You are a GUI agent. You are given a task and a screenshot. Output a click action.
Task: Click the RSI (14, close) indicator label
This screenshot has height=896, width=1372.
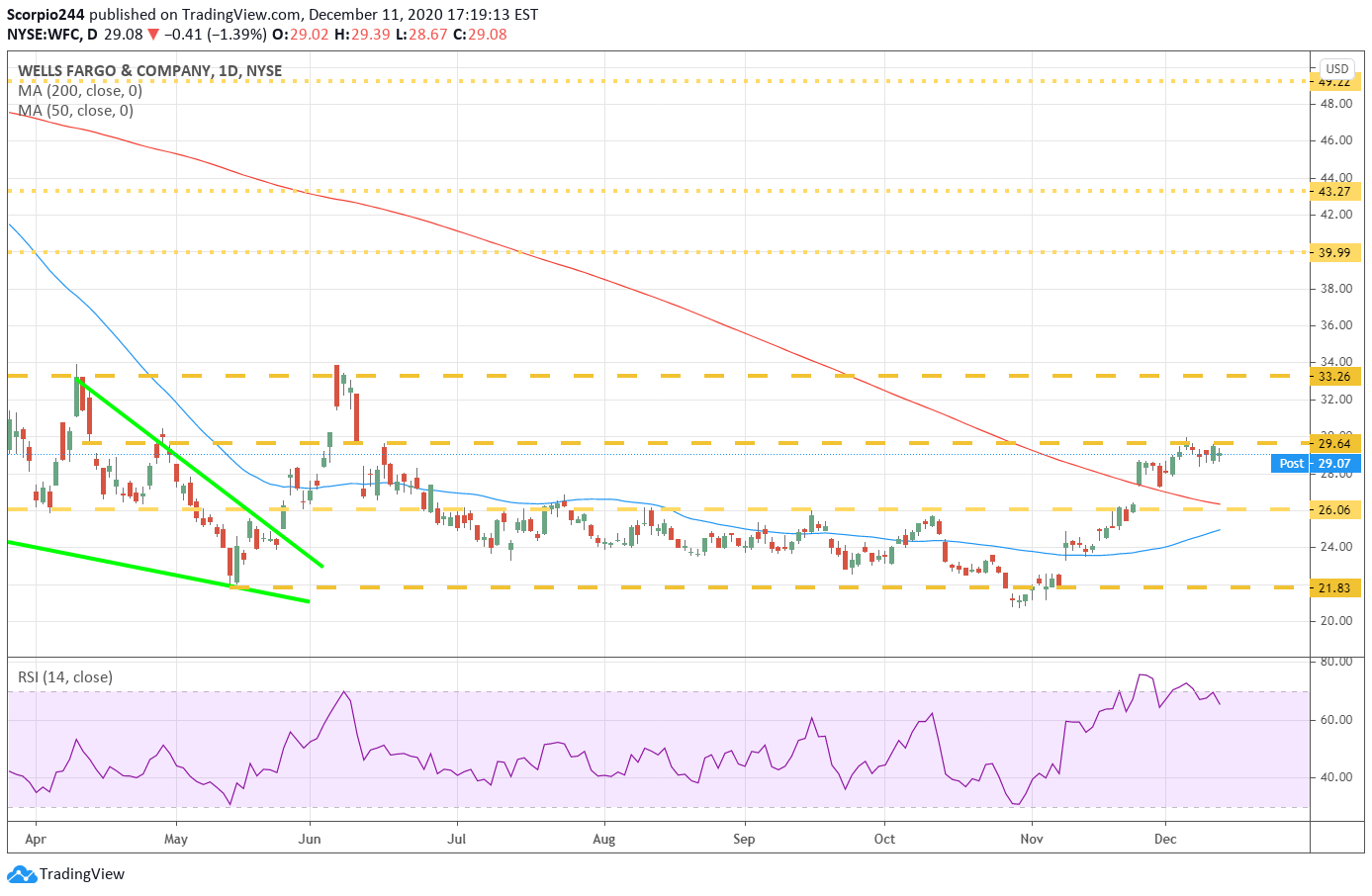coord(65,677)
